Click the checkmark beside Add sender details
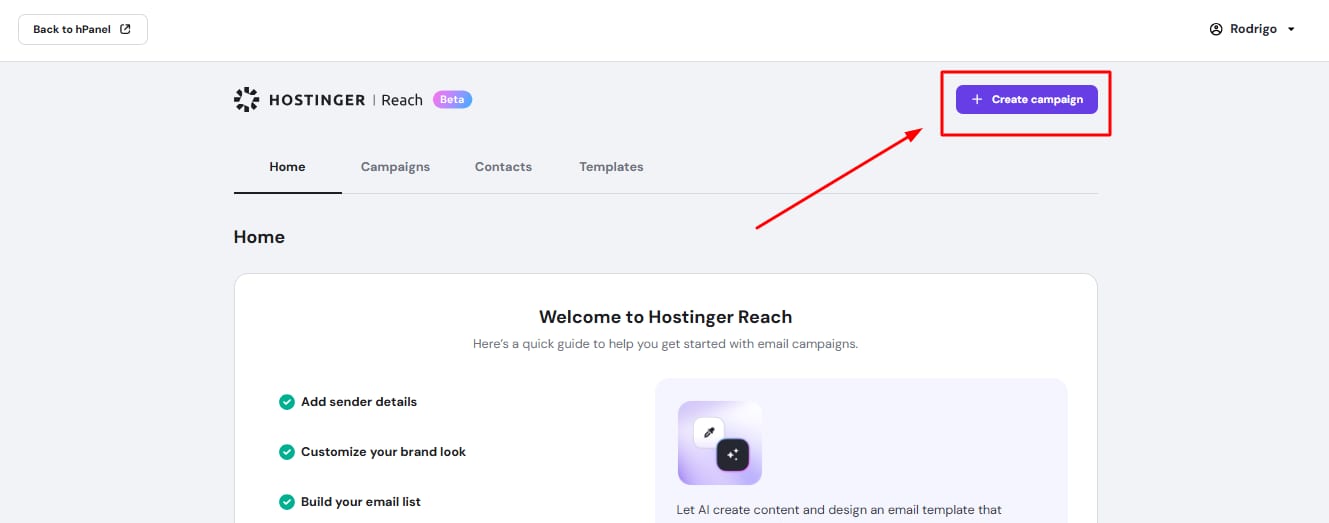Image resolution: width=1329 pixels, height=523 pixels. point(286,402)
